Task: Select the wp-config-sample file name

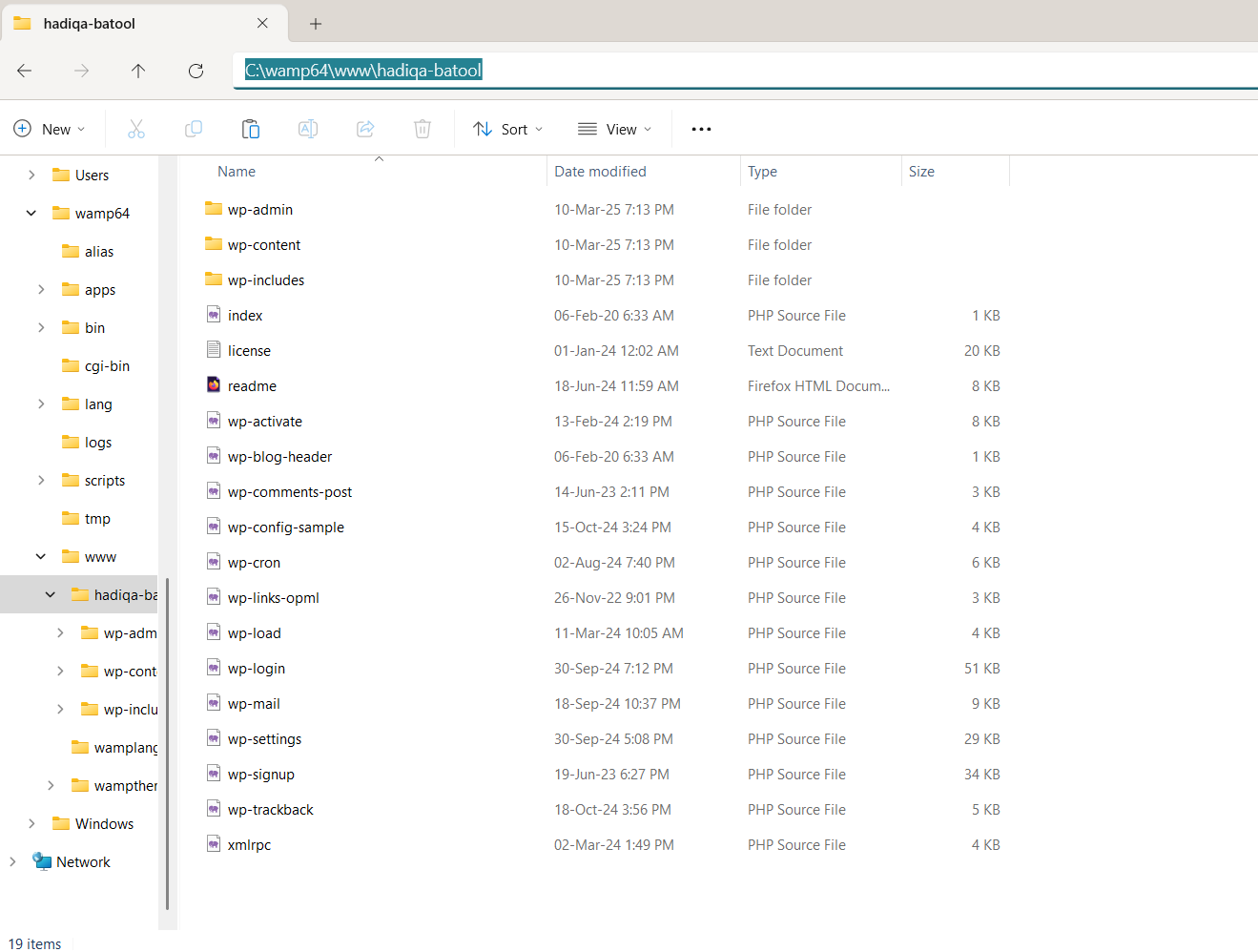Action: [x=286, y=527]
